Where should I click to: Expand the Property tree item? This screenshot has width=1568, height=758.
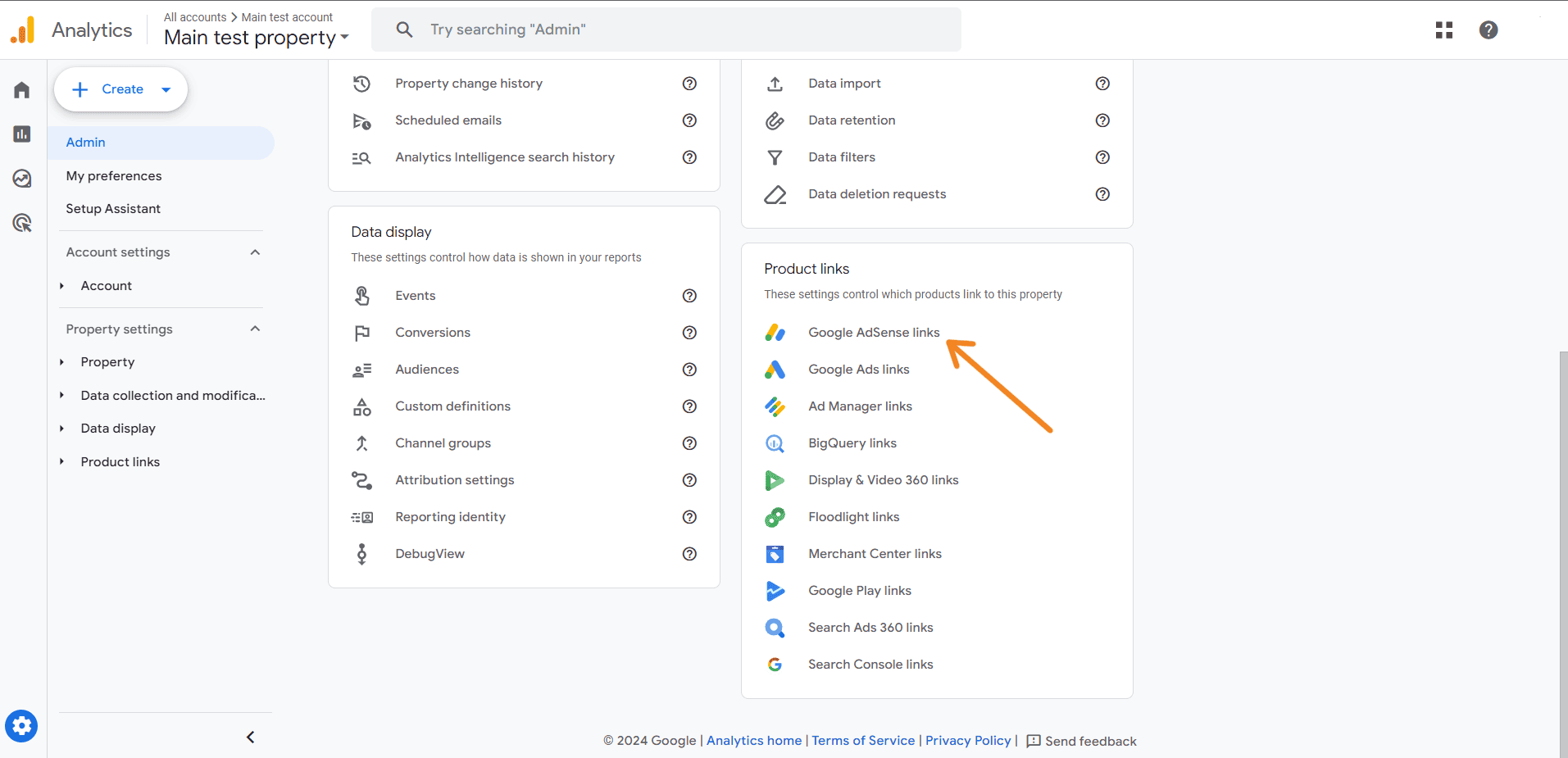pos(61,362)
